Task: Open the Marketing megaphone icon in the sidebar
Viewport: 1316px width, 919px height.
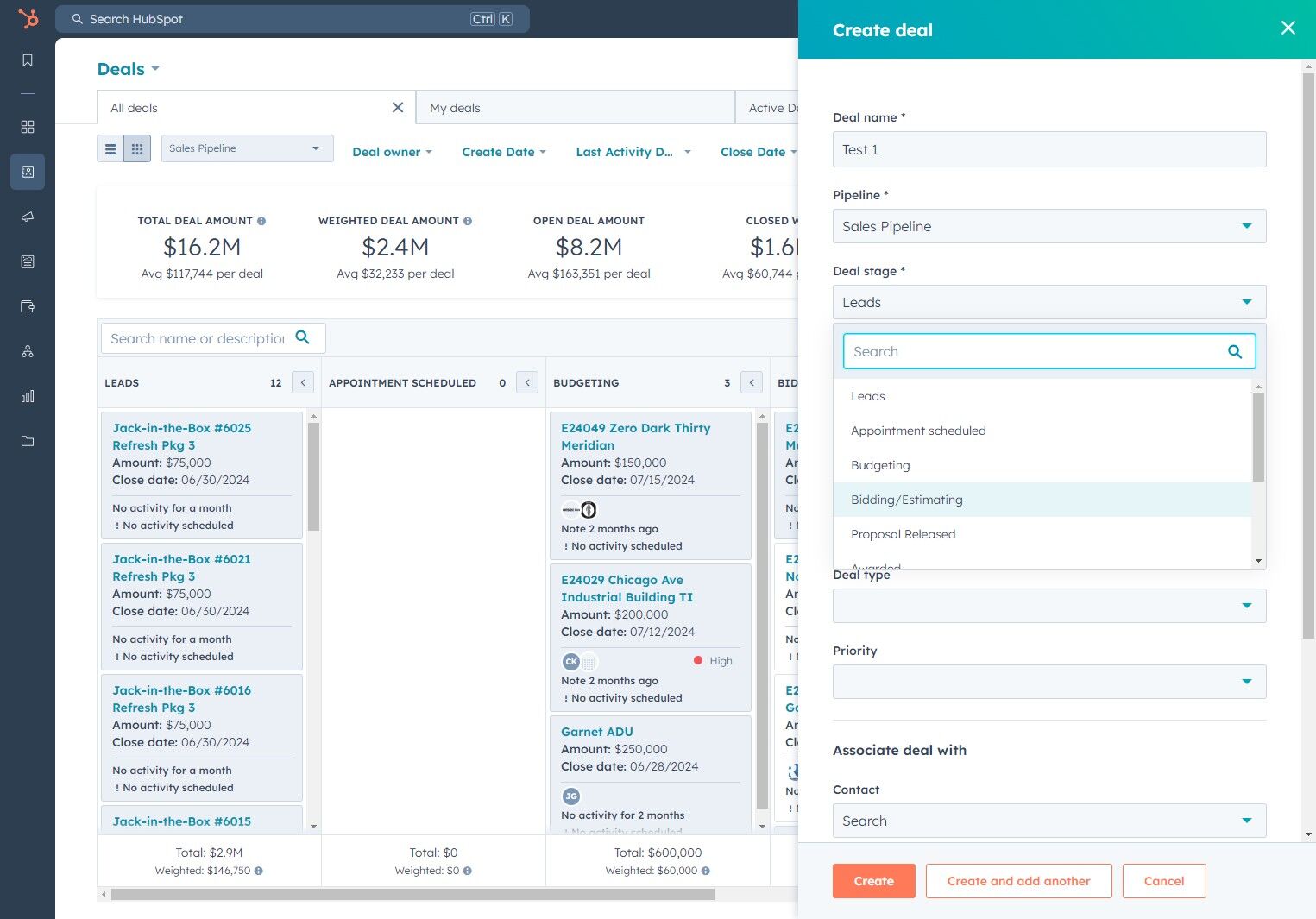Action: tap(28, 217)
